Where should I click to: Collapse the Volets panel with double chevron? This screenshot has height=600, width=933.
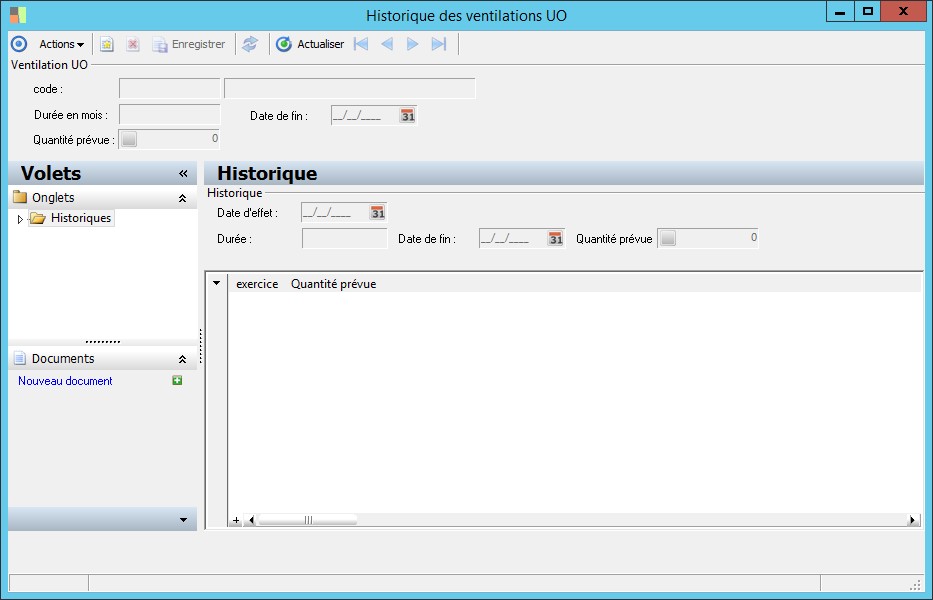(x=183, y=174)
